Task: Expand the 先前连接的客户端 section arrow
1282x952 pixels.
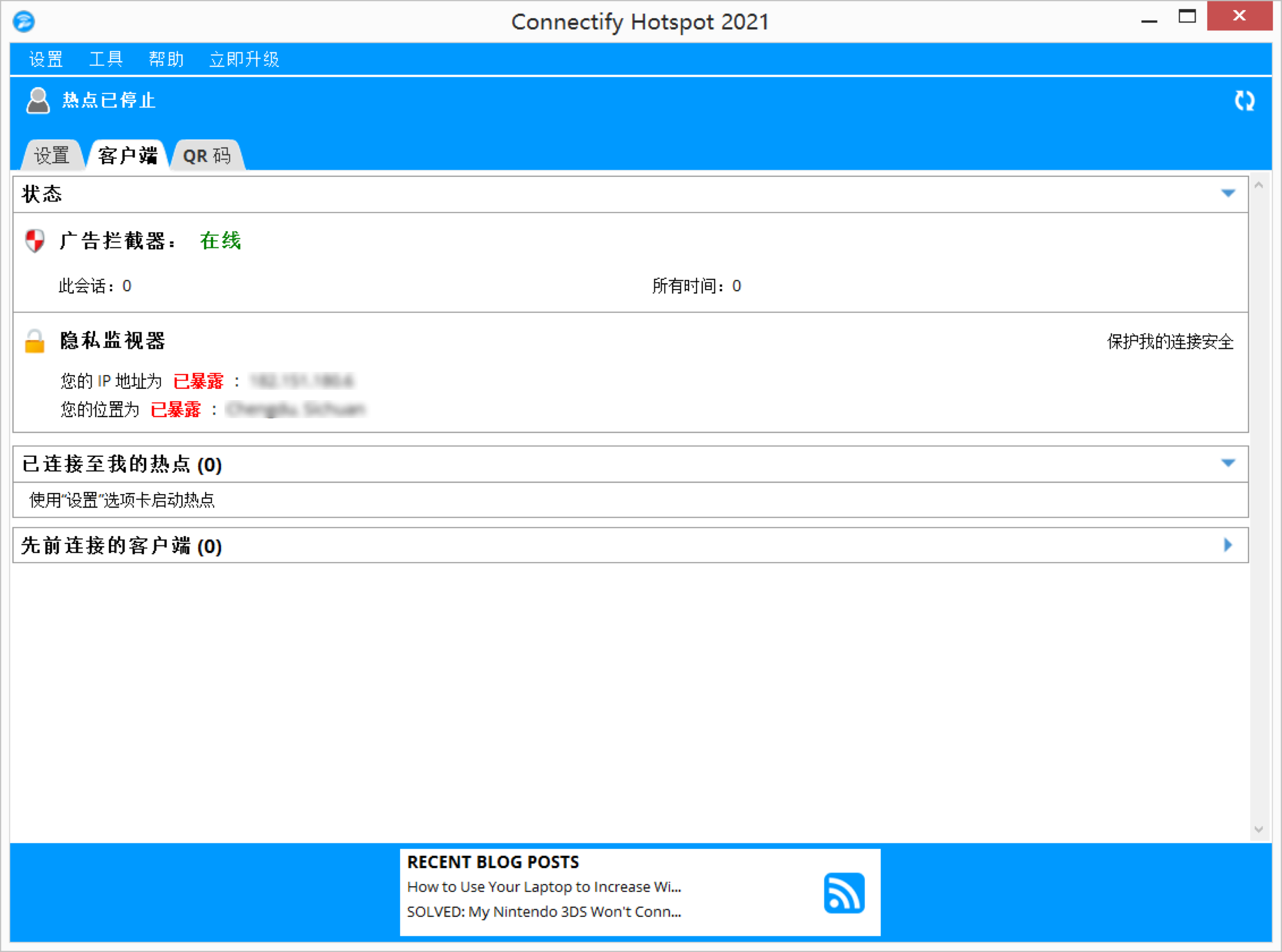Action: pyautogui.click(x=1228, y=545)
